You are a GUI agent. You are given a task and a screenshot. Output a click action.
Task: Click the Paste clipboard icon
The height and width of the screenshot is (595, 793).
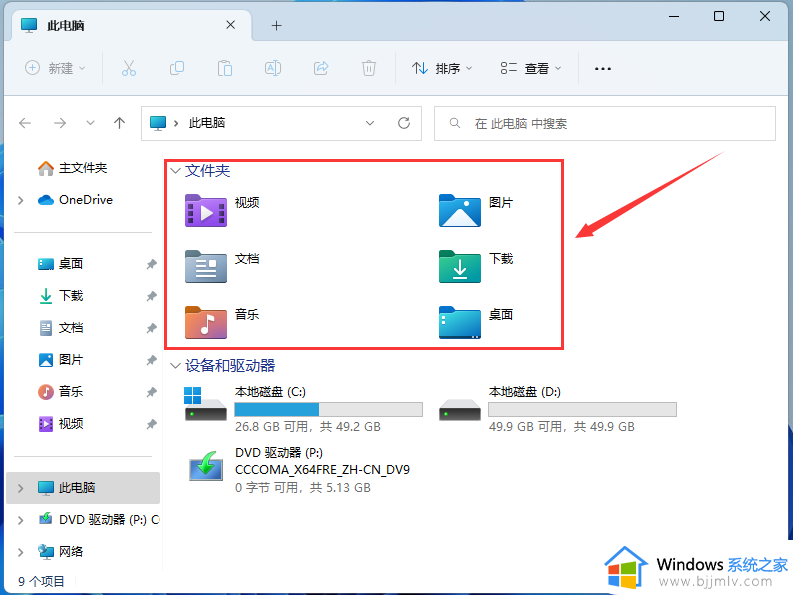[x=225, y=68]
